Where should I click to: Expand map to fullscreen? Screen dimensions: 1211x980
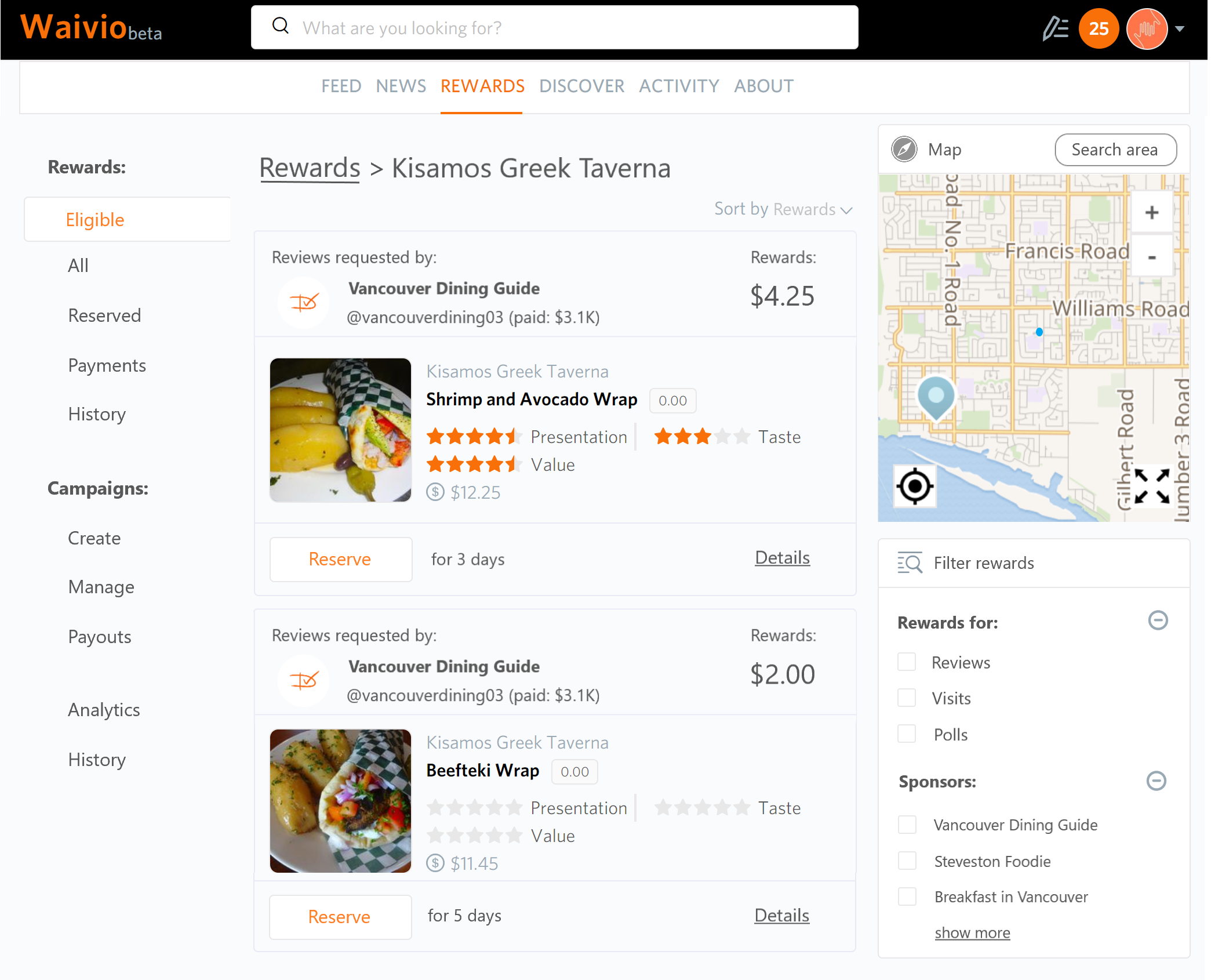click(x=1151, y=486)
